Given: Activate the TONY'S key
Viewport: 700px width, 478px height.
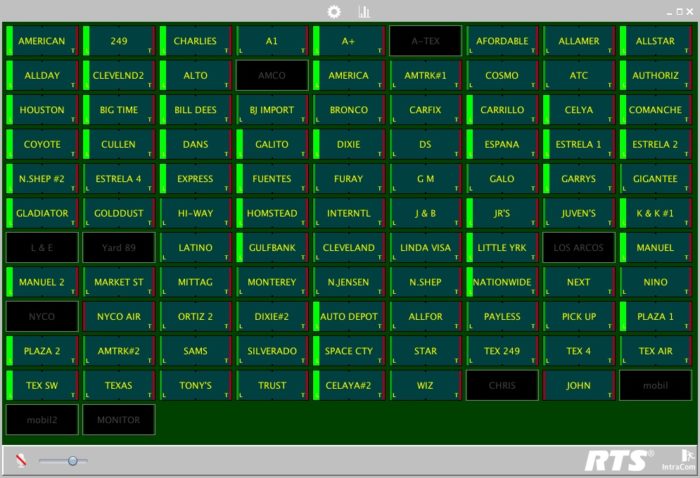Looking at the screenshot, I should click(x=195, y=385).
